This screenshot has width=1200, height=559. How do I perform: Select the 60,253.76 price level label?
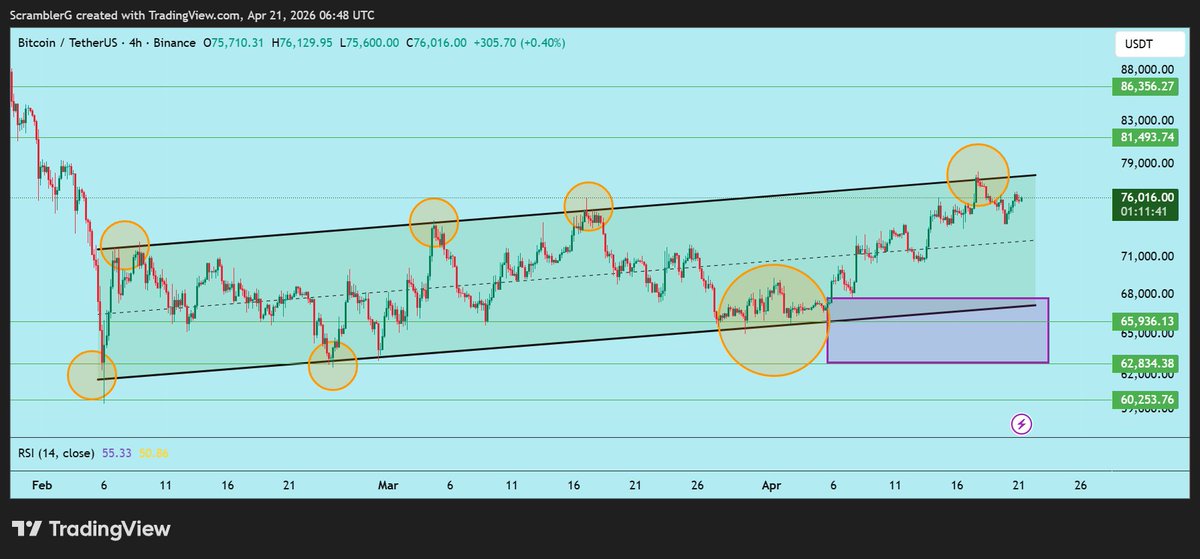point(1147,400)
